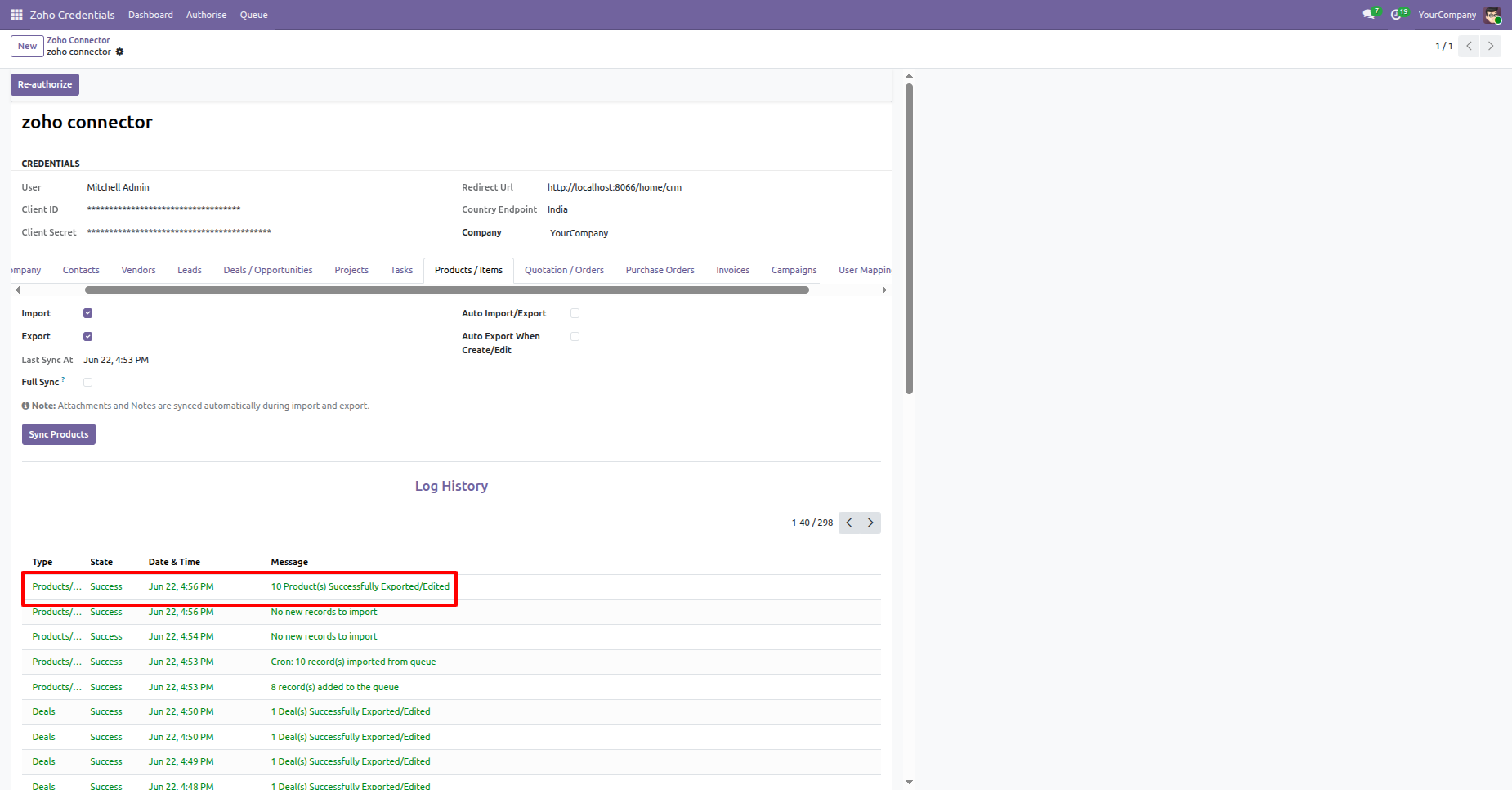The image size is (1512, 790).
Task: Click the form scrollbar down arrow
Action: (x=909, y=782)
